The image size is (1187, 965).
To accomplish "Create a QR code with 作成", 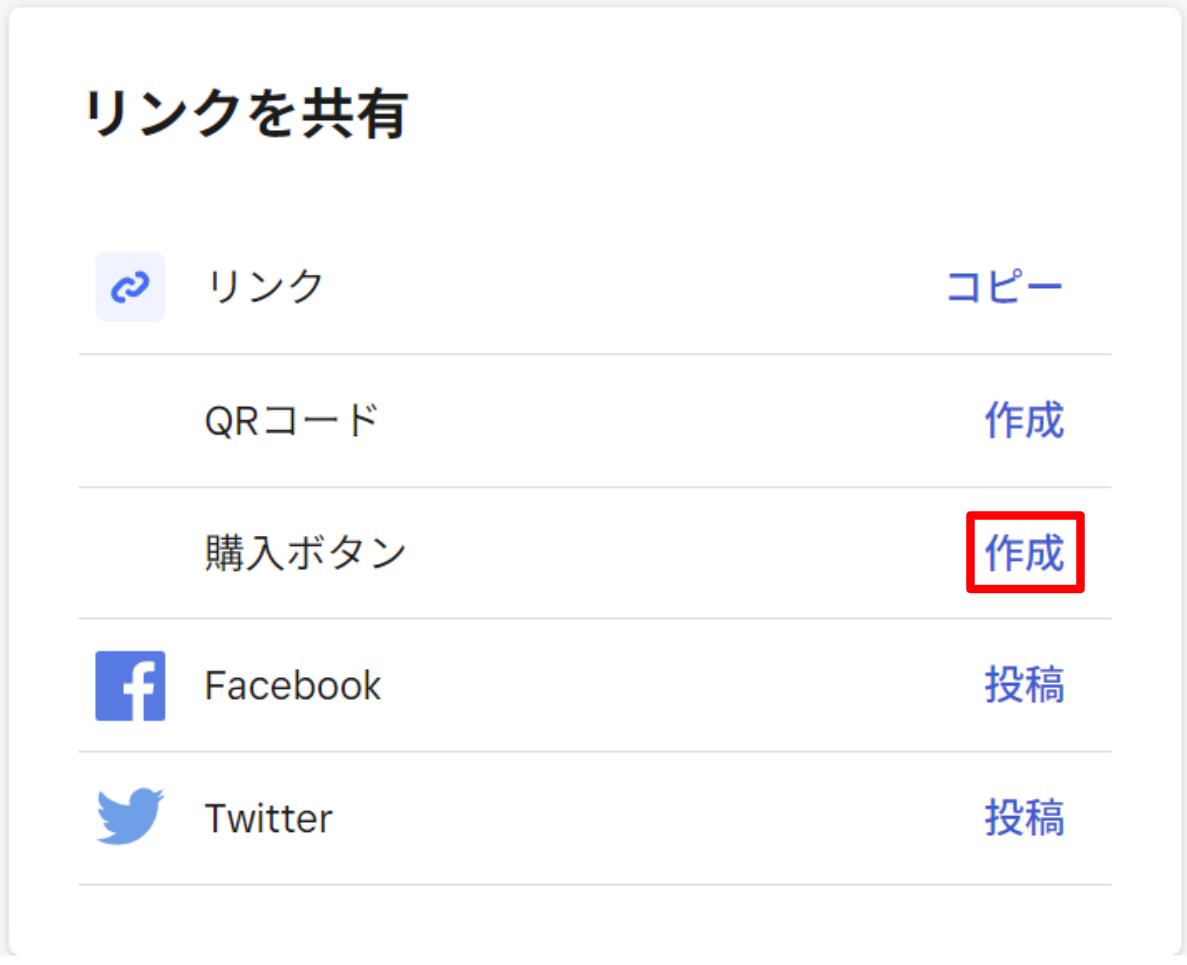I will (1024, 421).
